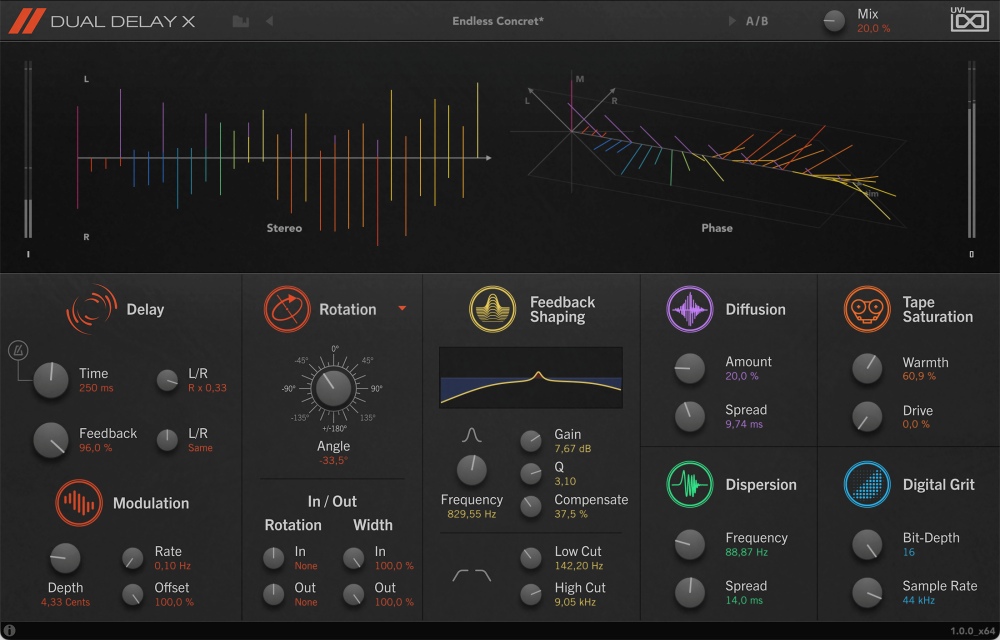Click the Drive knob
The height and width of the screenshot is (640, 1000).
[x=867, y=417]
